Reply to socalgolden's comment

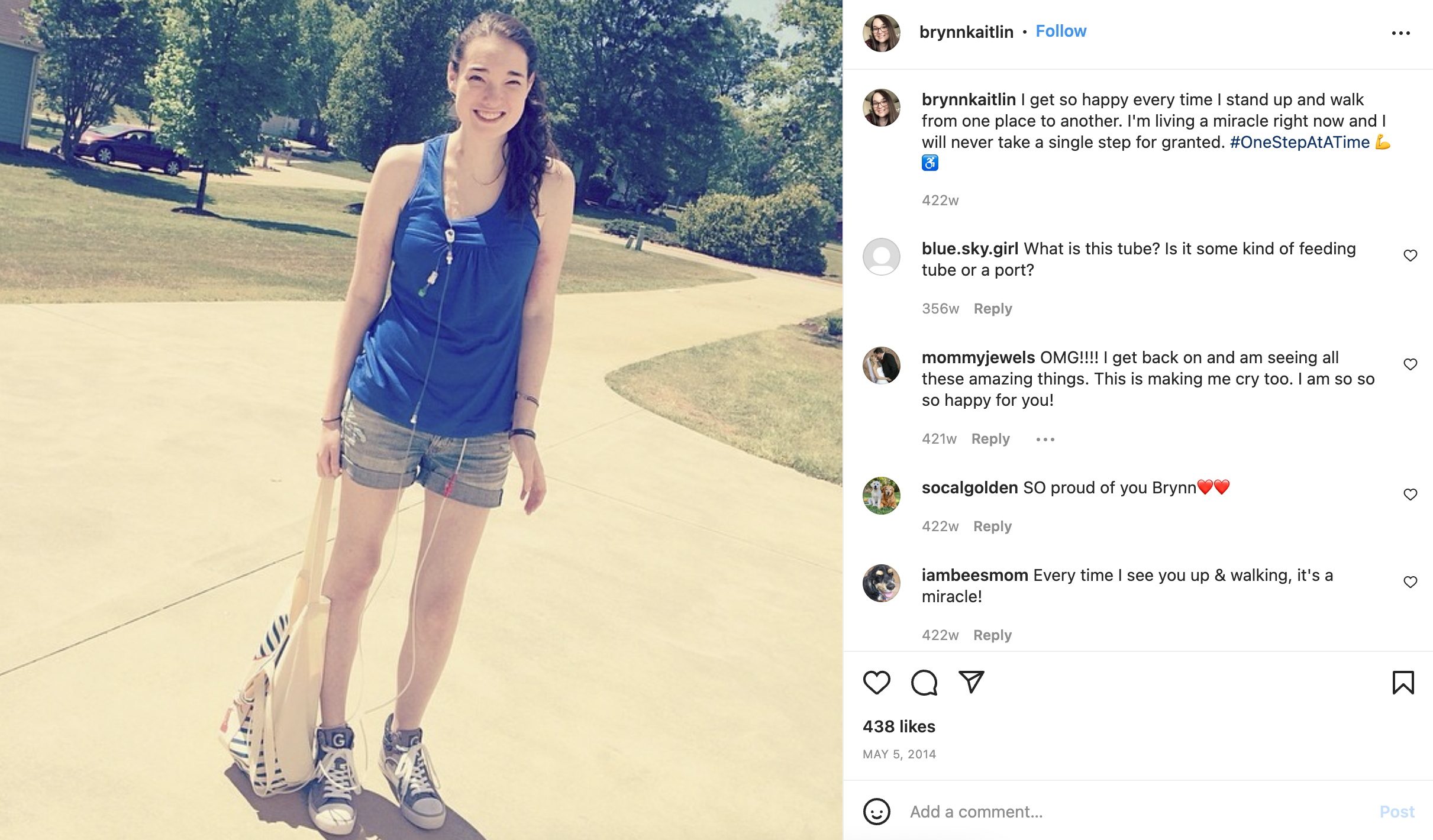(992, 526)
